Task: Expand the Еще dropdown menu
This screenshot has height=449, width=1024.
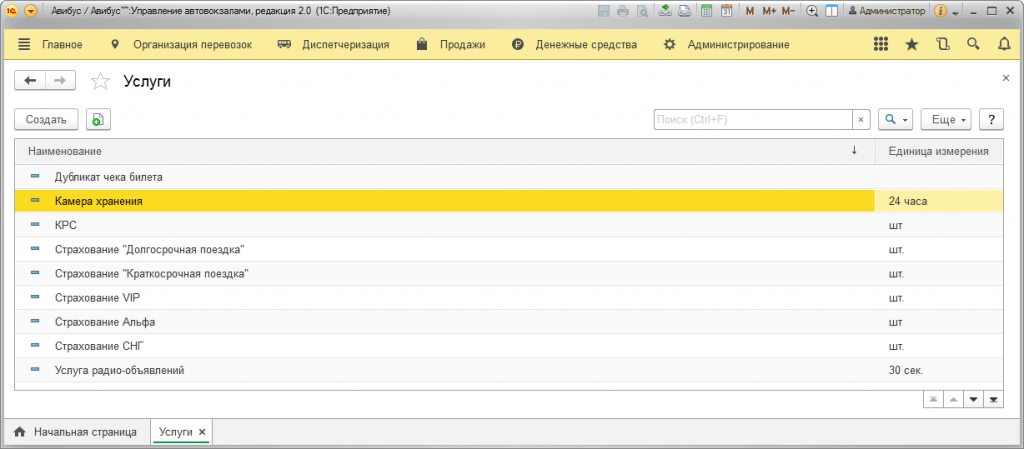Action: pos(945,120)
